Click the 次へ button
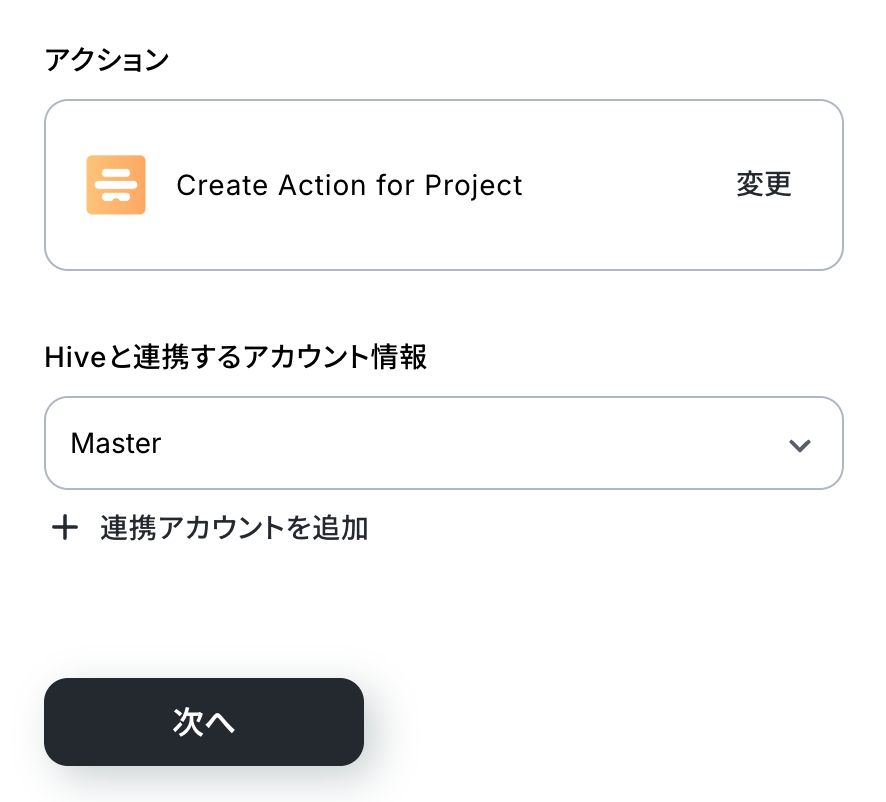Viewport: 886px width, 802px height. (204, 722)
